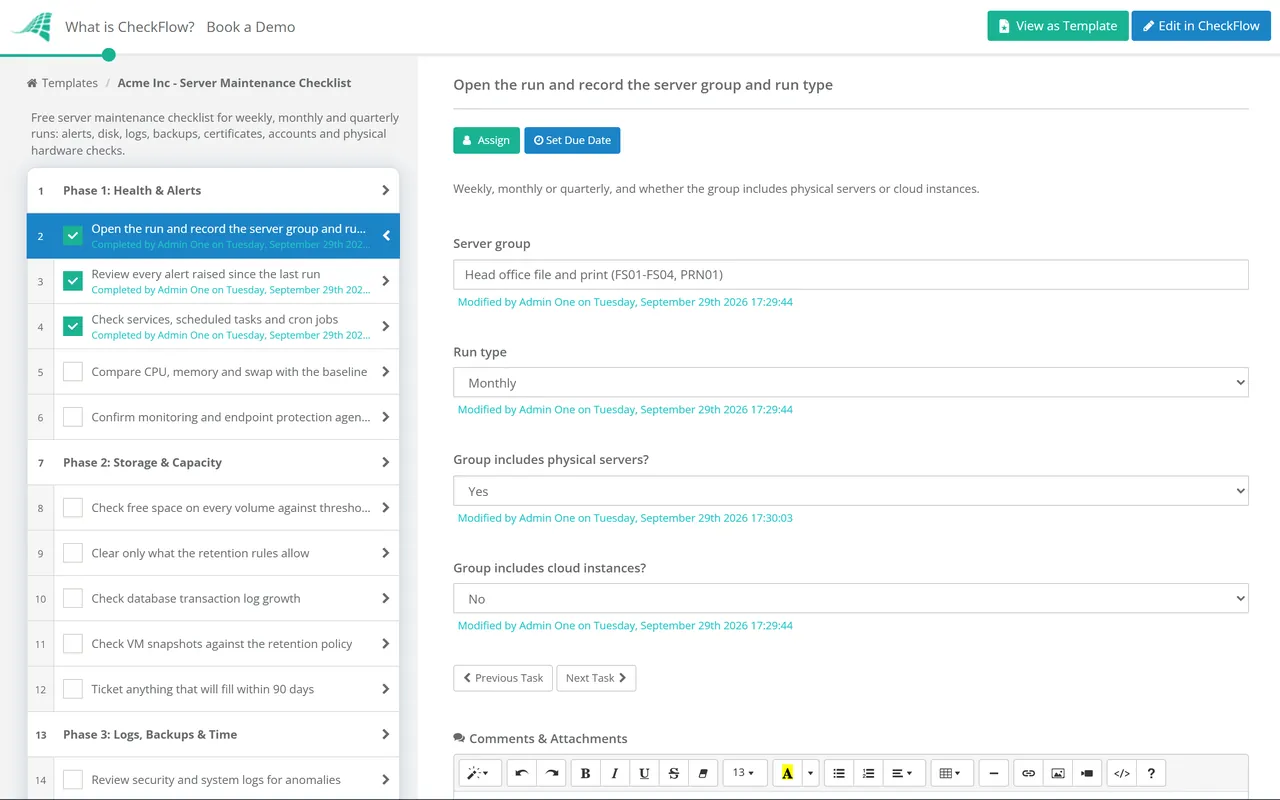Toggle italic formatting in comments

tap(615, 773)
